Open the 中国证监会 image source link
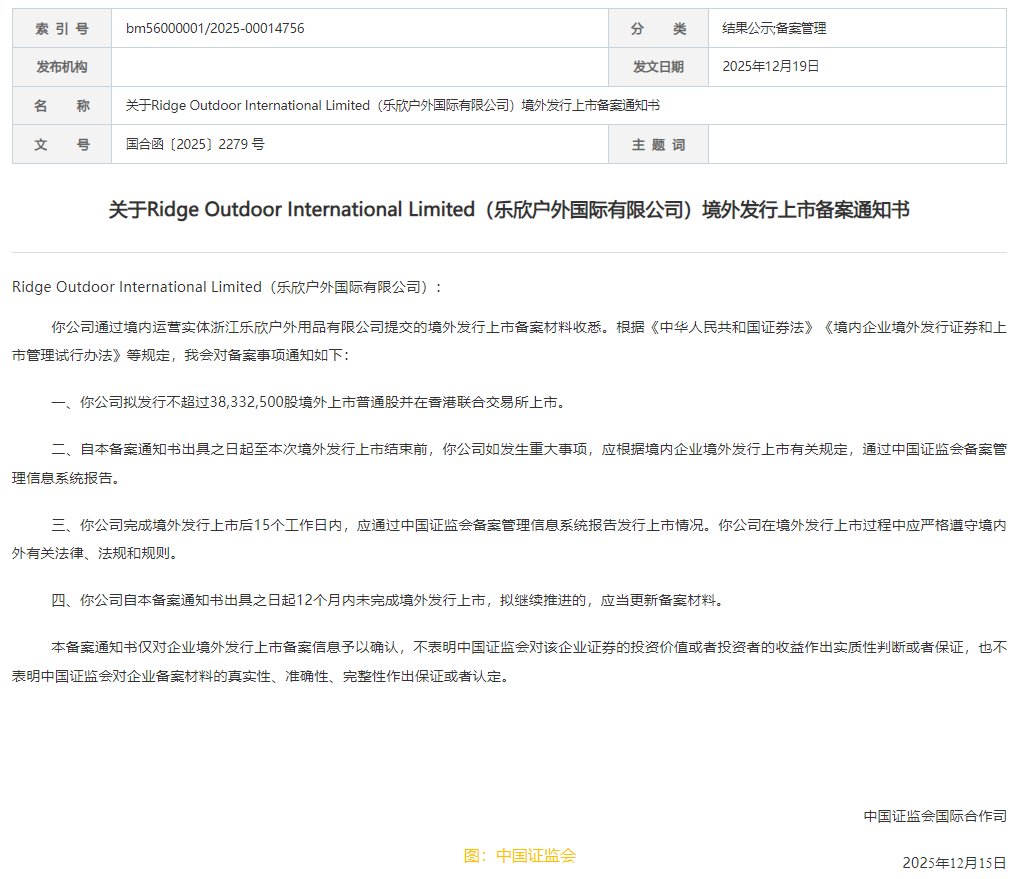This screenshot has height=879, width=1019. point(521,855)
